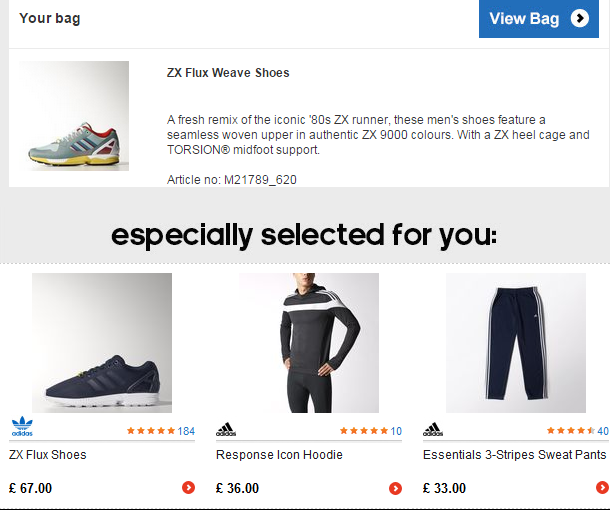Open the sweat pants star rating
Image resolution: width=610 pixels, height=510 pixels.
click(571, 431)
